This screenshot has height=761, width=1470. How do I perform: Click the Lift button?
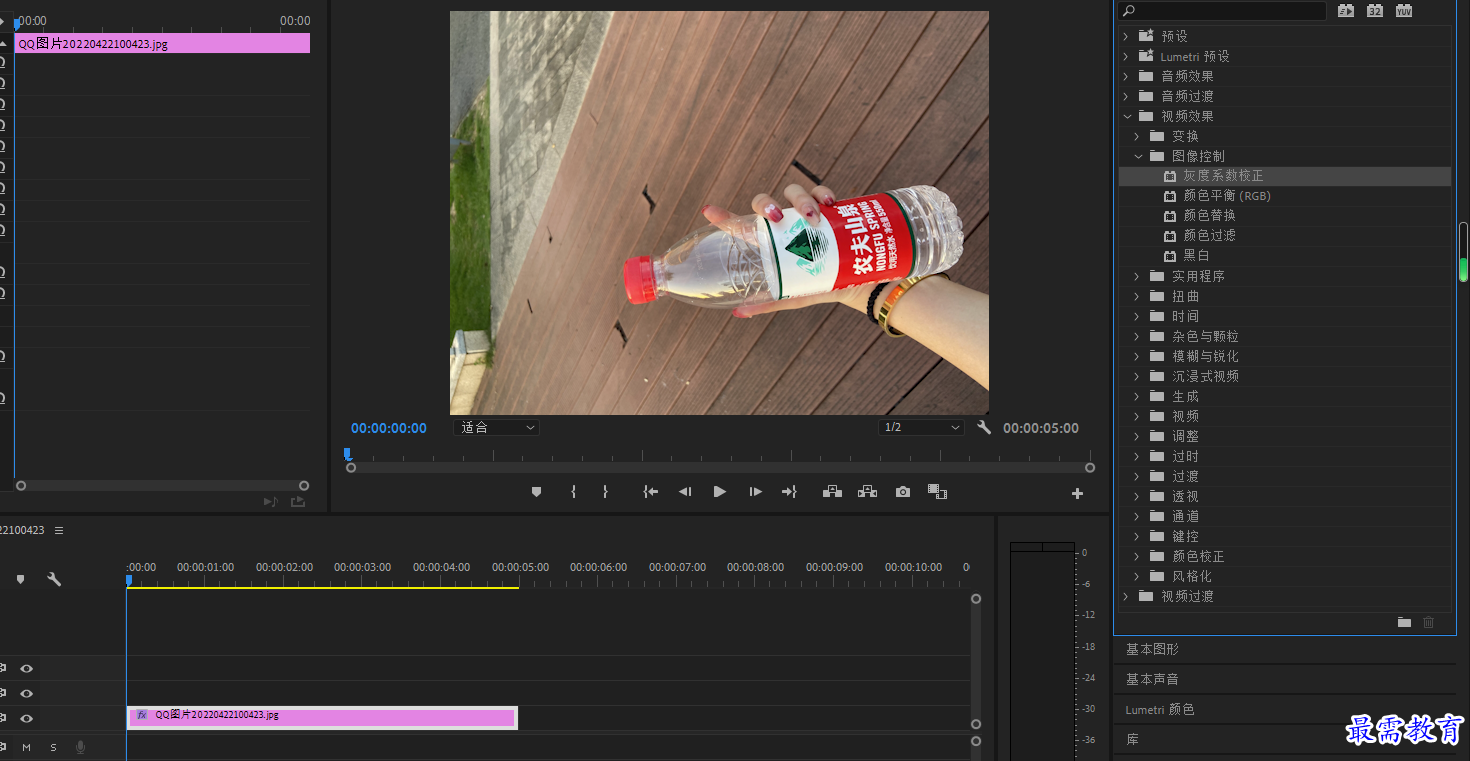click(832, 492)
